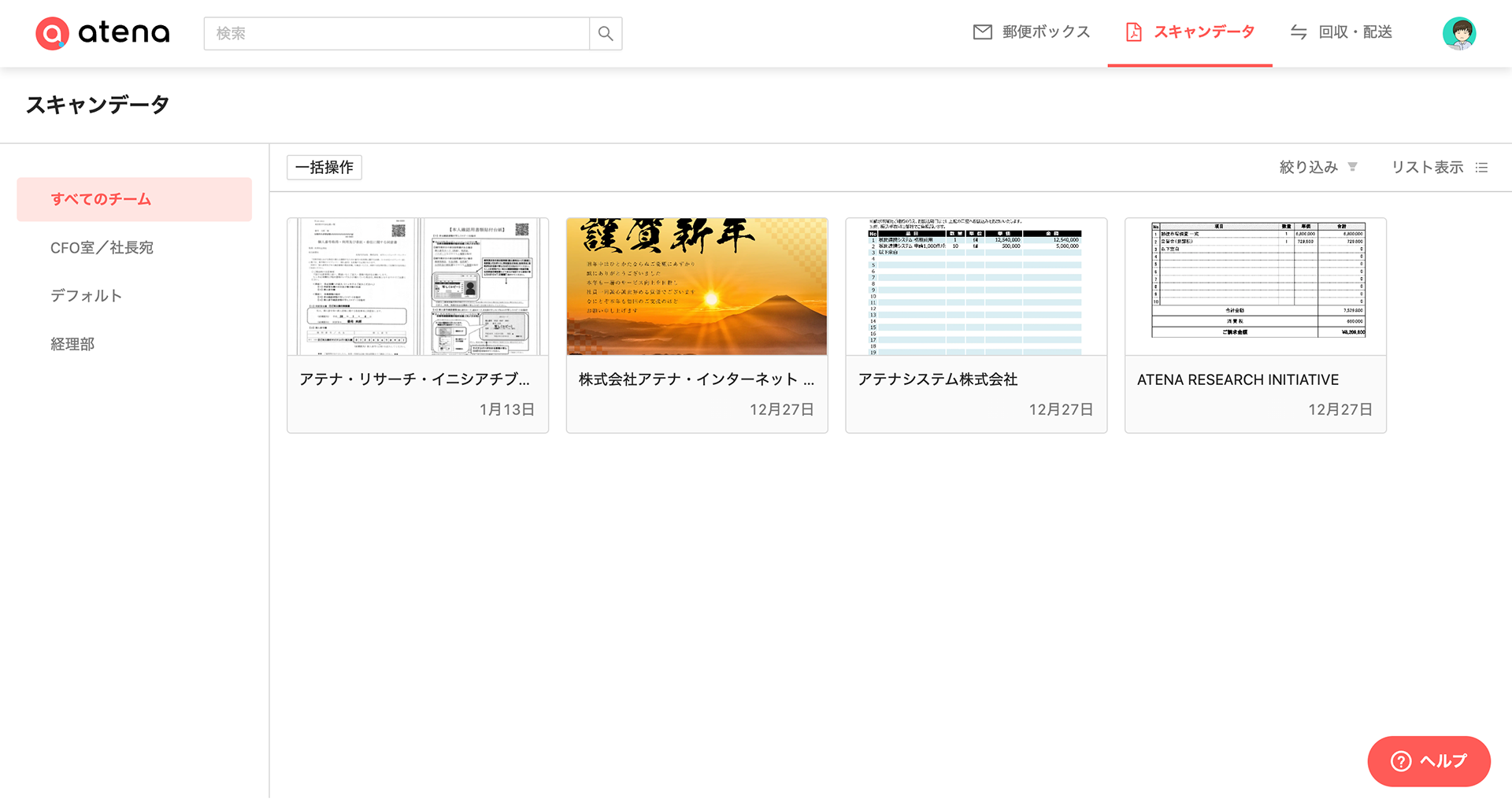The width and height of the screenshot is (1512, 799).
Task: Select CFO室／社長宛 team in sidebar
Action: click(102, 247)
